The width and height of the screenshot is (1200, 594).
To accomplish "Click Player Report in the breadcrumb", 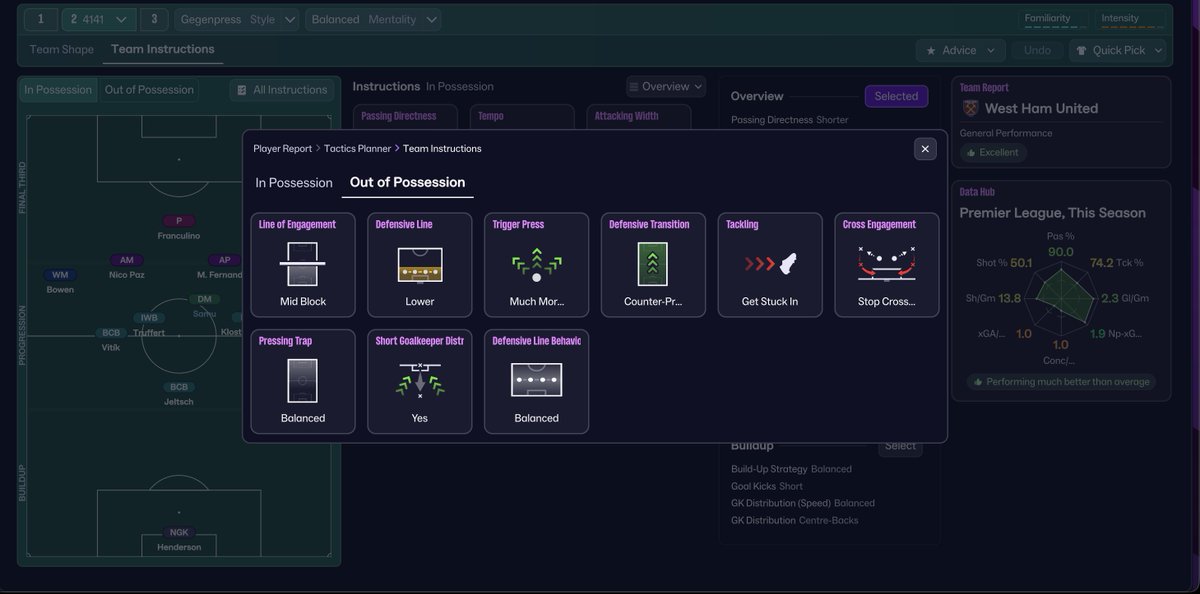I will [x=283, y=148].
